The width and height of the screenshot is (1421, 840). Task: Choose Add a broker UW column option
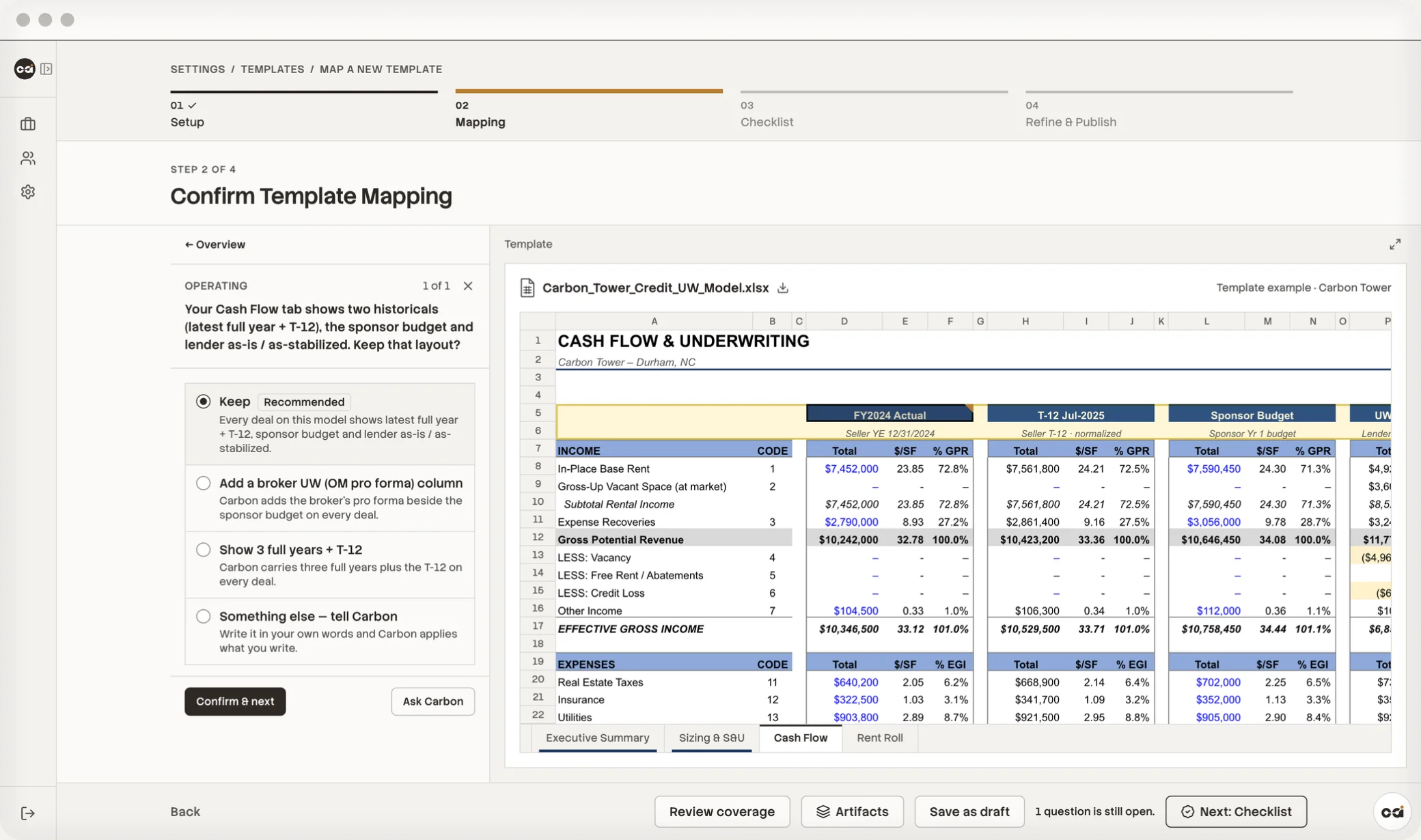tap(330, 499)
